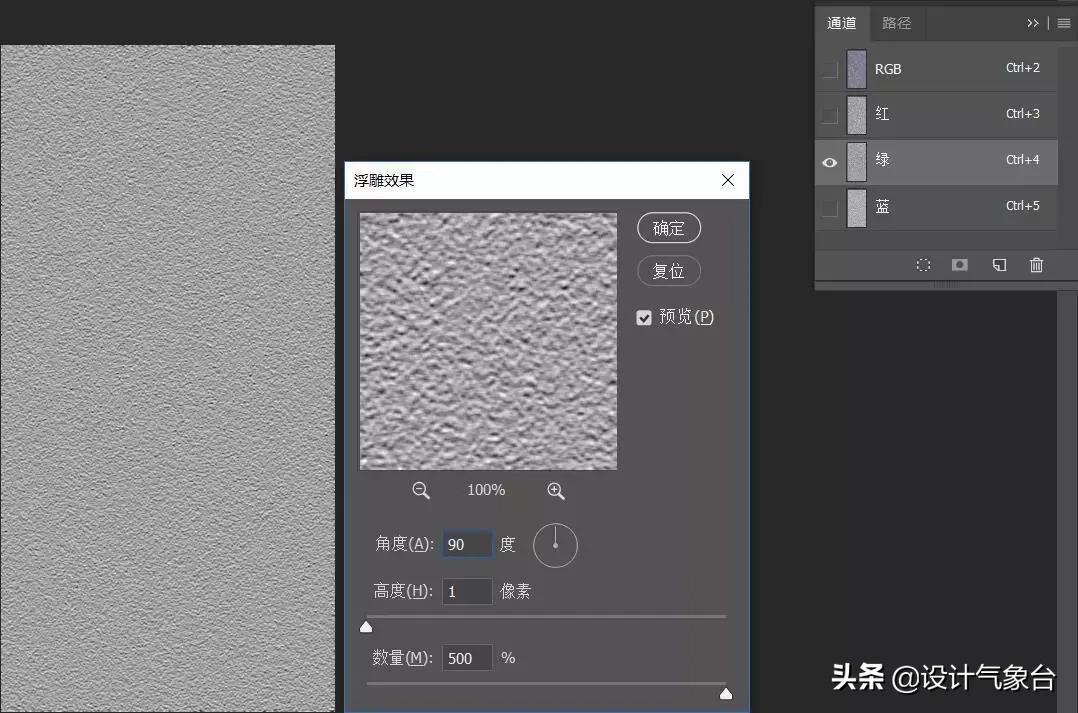Show the 蓝 channel by clicking its visibility box
Viewport: 1078px width, 713px height.
coord(830,207)
